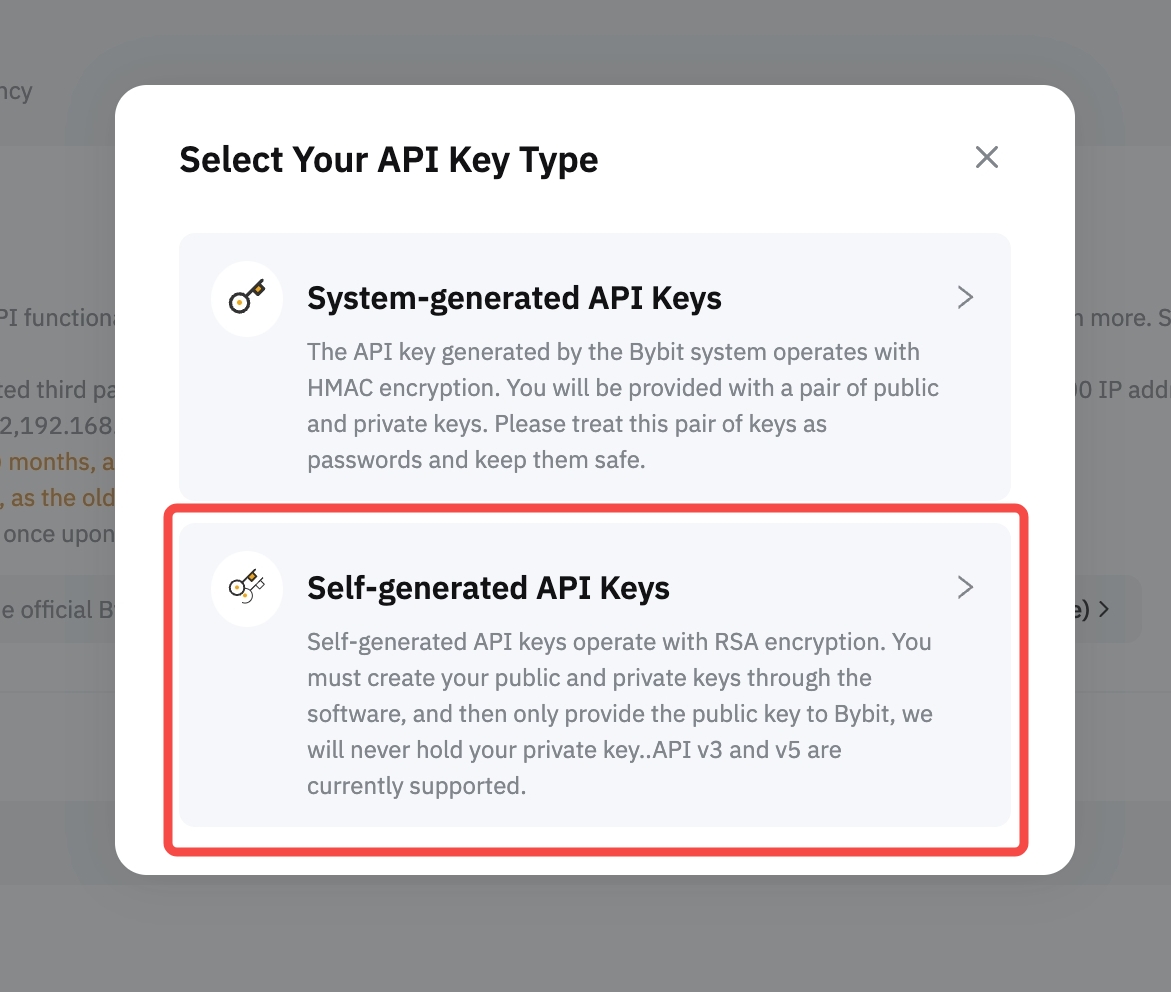Open System-generated API Keys via its chevron

point(965,297)
